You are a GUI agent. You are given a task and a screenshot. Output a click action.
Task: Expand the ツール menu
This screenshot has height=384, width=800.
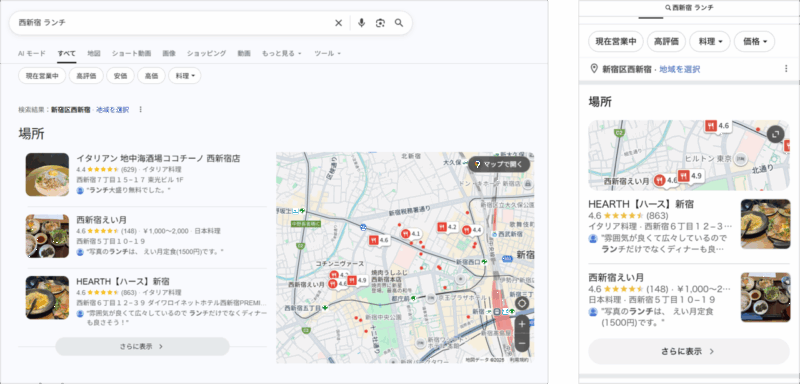(327, 53)
